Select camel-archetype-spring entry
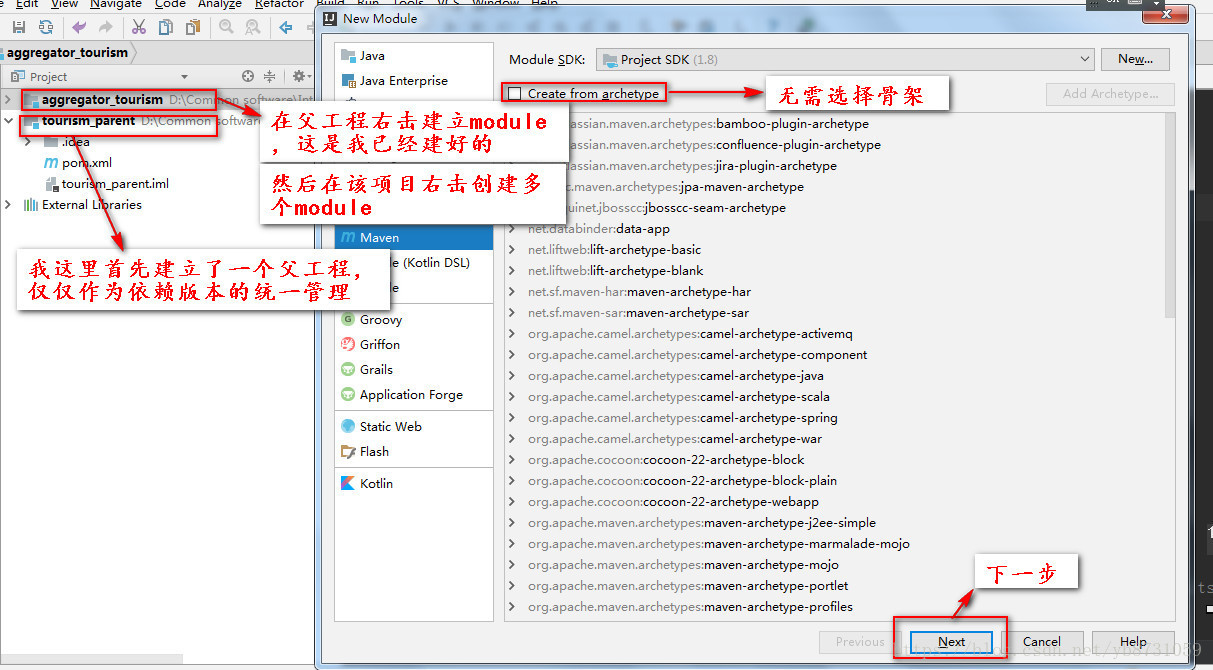1213x670 pixels. (x=682, y=418)
